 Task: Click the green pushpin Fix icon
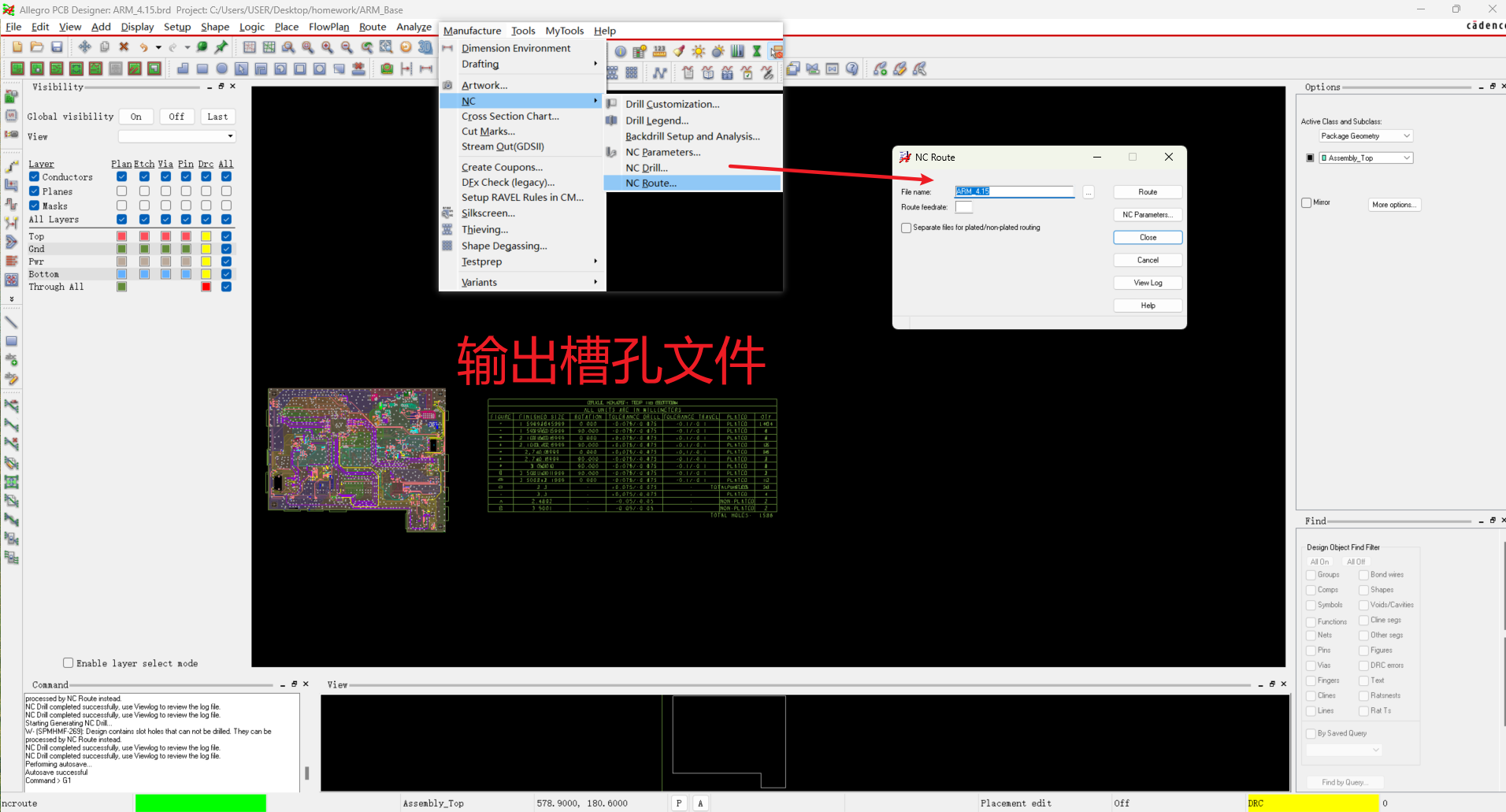click(x=221, y=47)
